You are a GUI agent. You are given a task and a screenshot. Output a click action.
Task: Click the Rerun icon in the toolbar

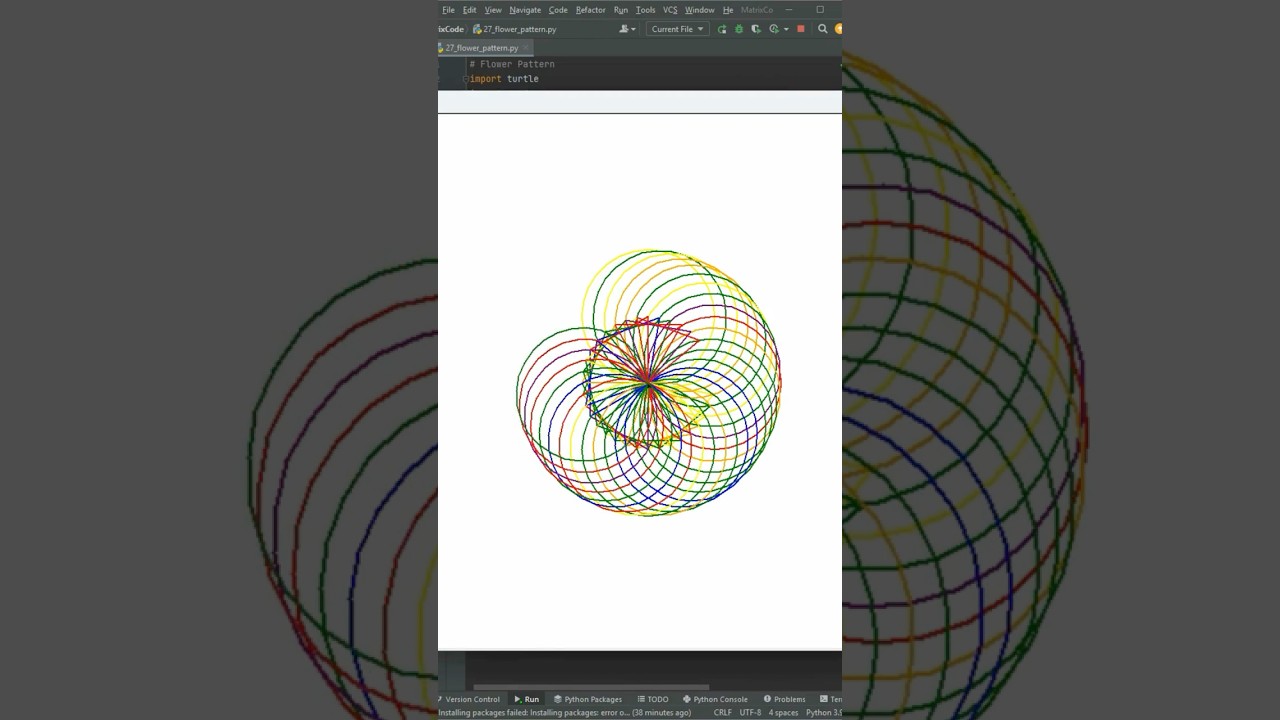(x=722, y=29)
